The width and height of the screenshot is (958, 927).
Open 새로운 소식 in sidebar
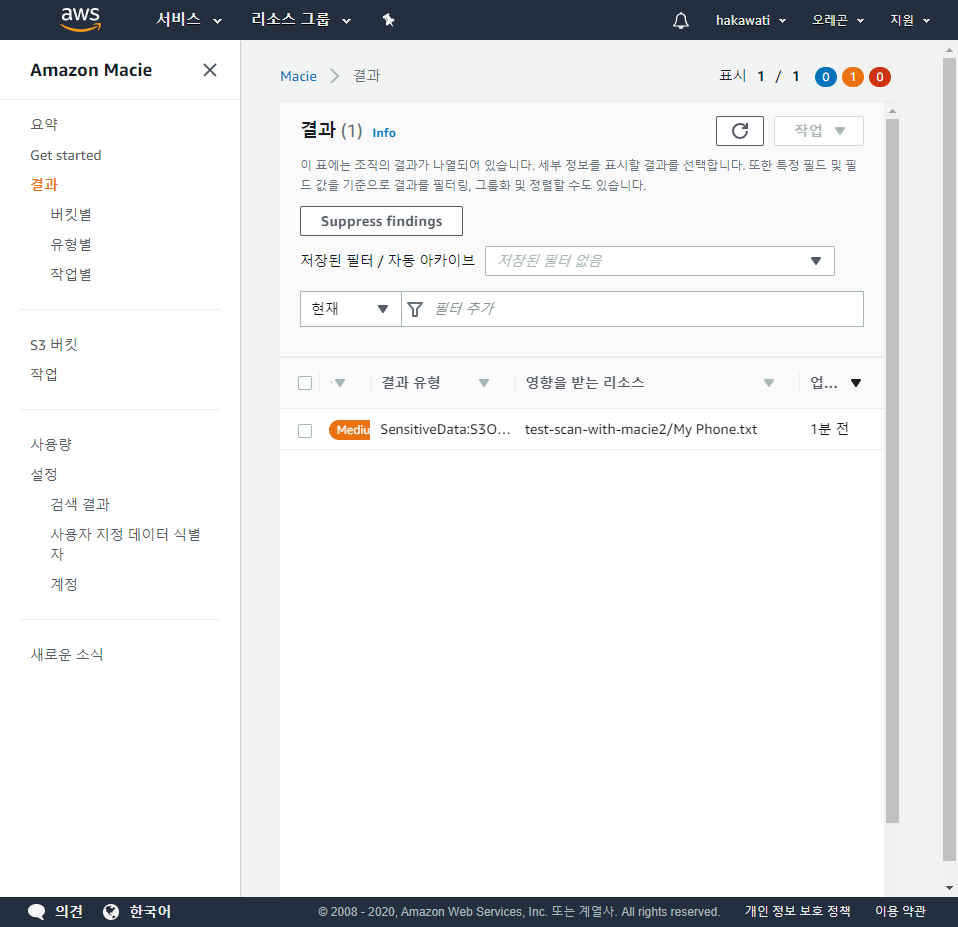point(67,654)
